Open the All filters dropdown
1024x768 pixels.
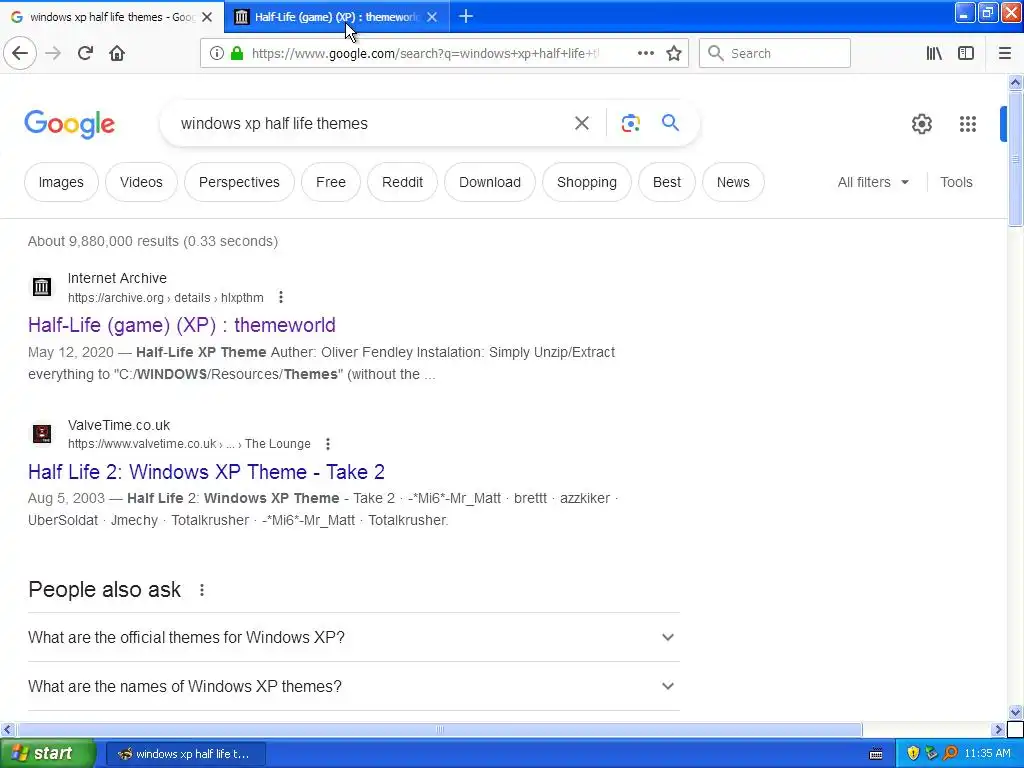[873, 182]
